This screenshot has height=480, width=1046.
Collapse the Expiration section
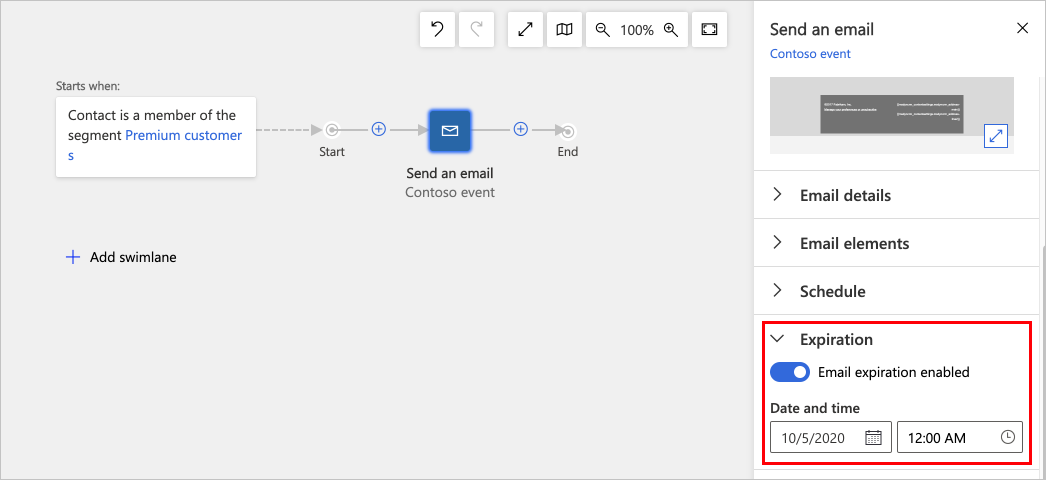tap(776, 339)
